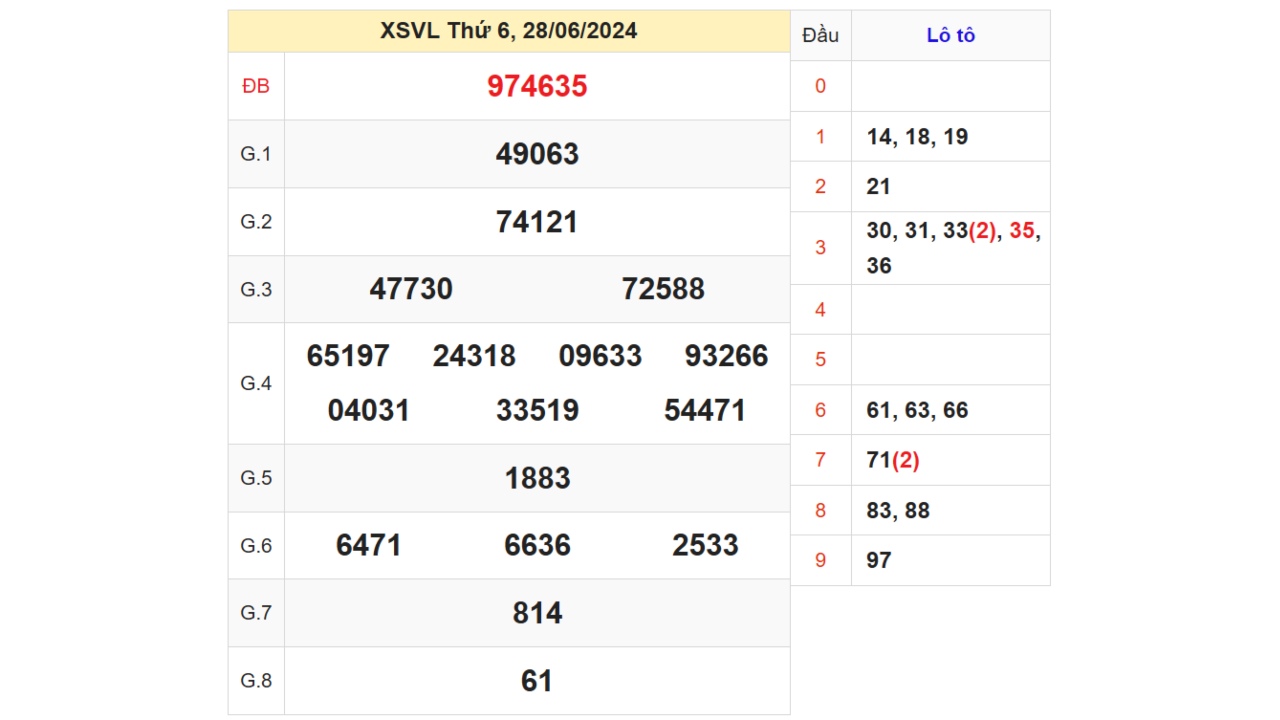Select G.4 number 24318
The width and height of the screenshot is (1280, 720).
click(x=474, y=356)
